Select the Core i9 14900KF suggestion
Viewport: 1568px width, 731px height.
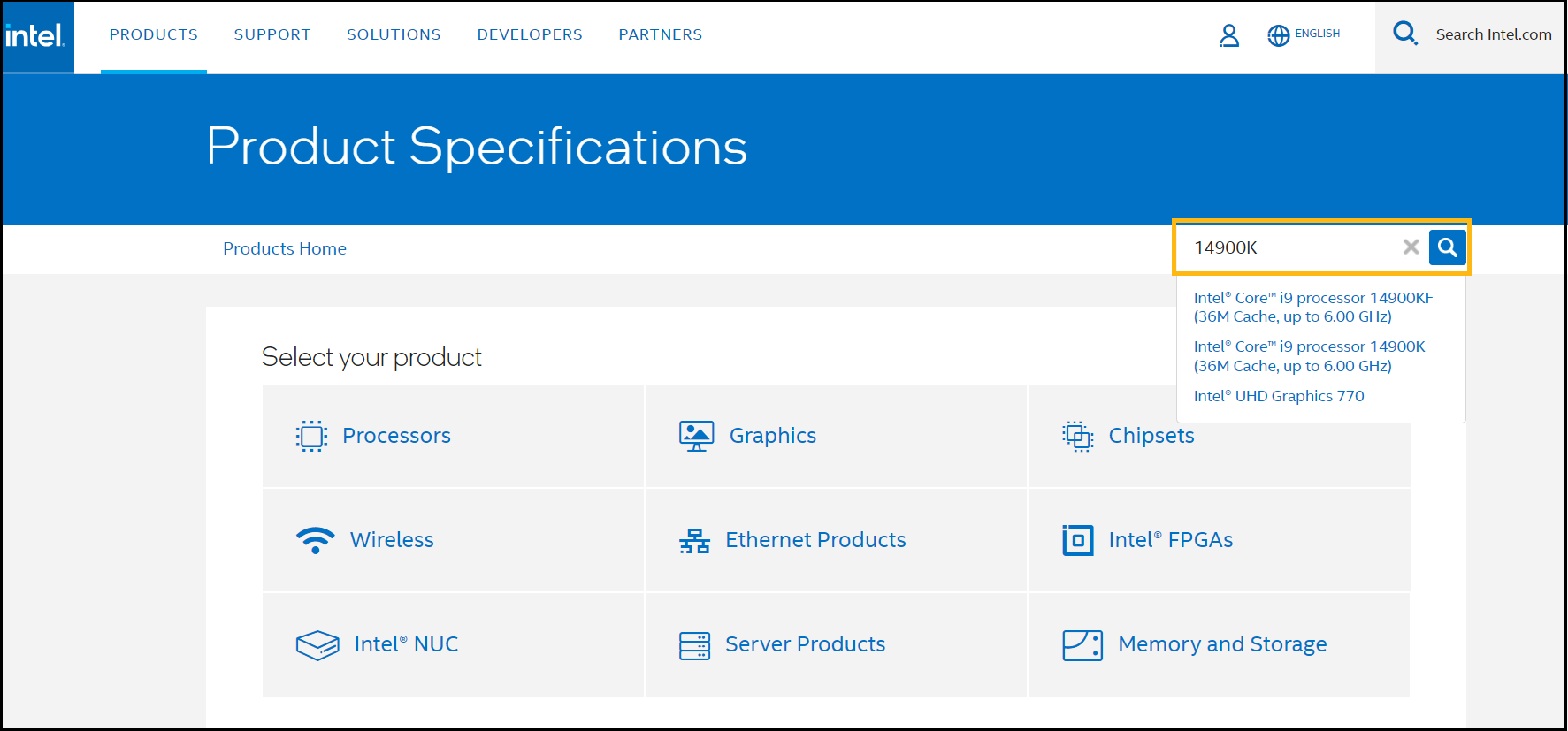[x=1312, y=307]
